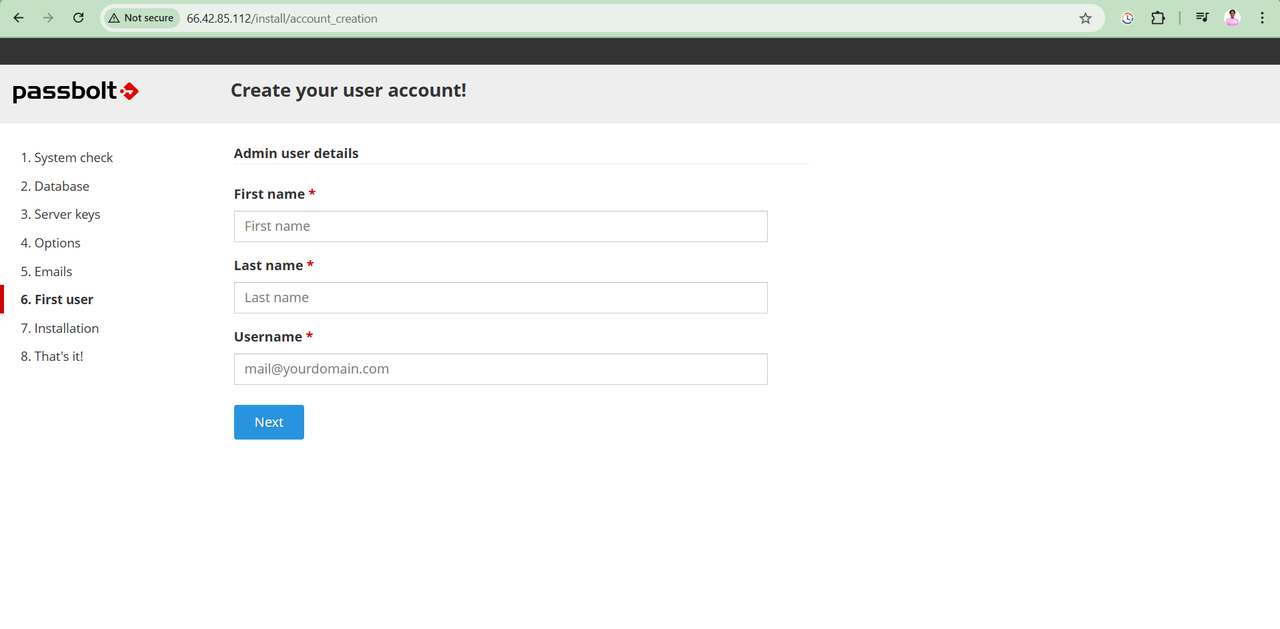1280x629 pixels.
Task: Open the Extensions puzzle icon
Action: tap(1158, 18)
